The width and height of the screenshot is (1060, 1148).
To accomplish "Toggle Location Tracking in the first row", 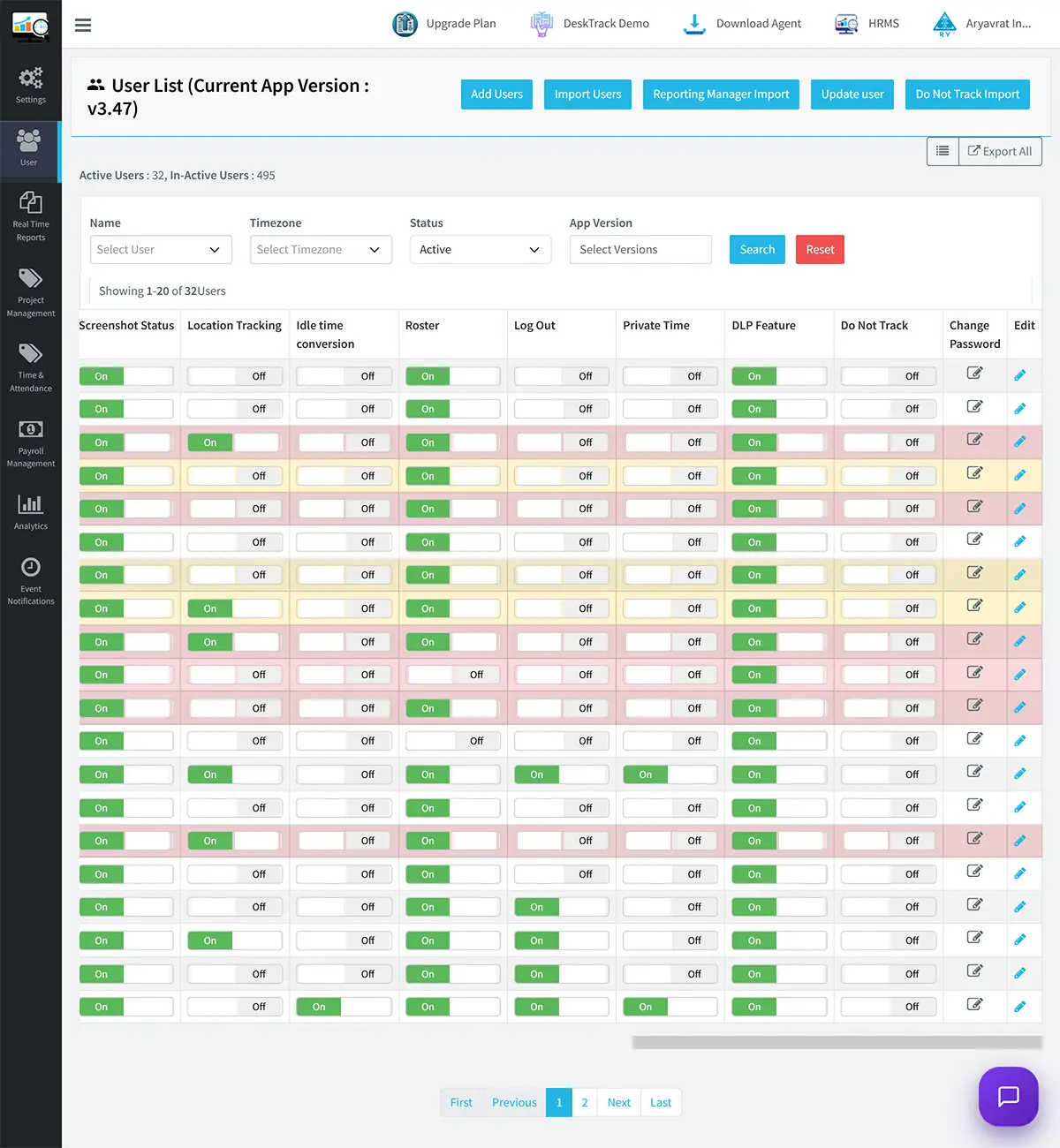I will 235,376.
